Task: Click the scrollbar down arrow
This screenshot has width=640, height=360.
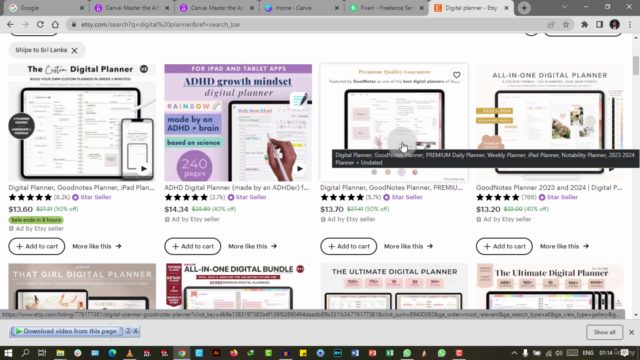Action: [x=636, y=315]
